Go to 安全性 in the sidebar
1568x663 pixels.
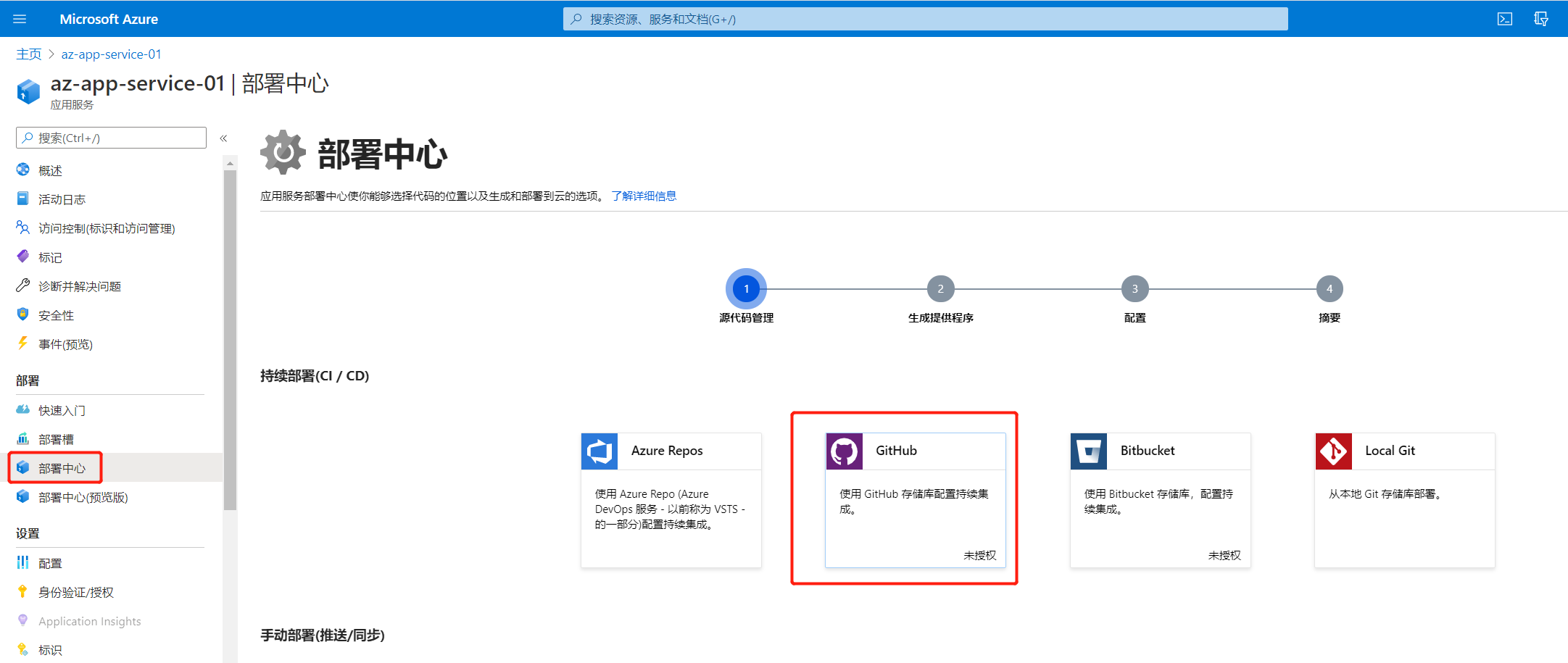[56, 315]
